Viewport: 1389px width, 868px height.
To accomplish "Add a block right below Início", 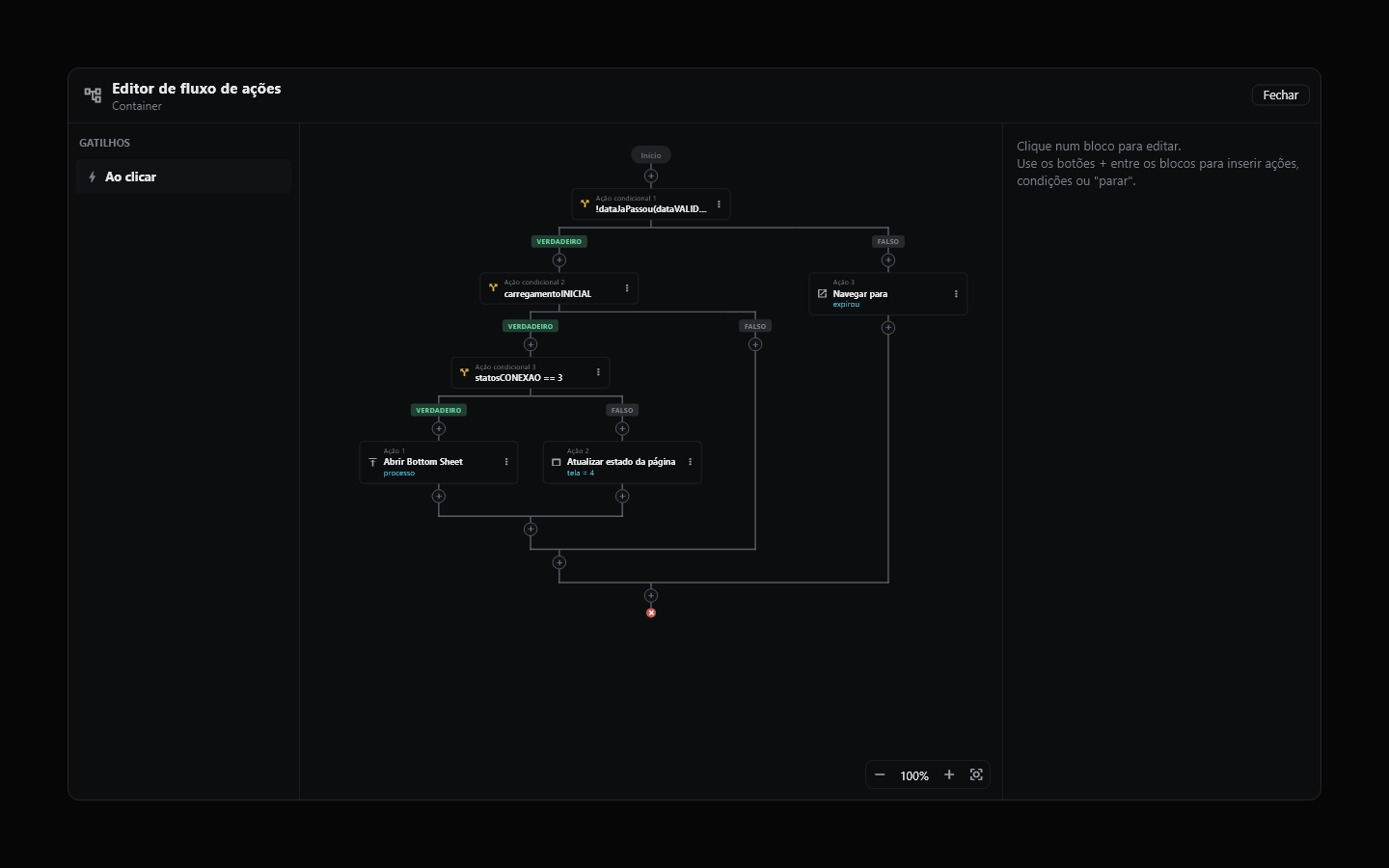I will point(651,176).
